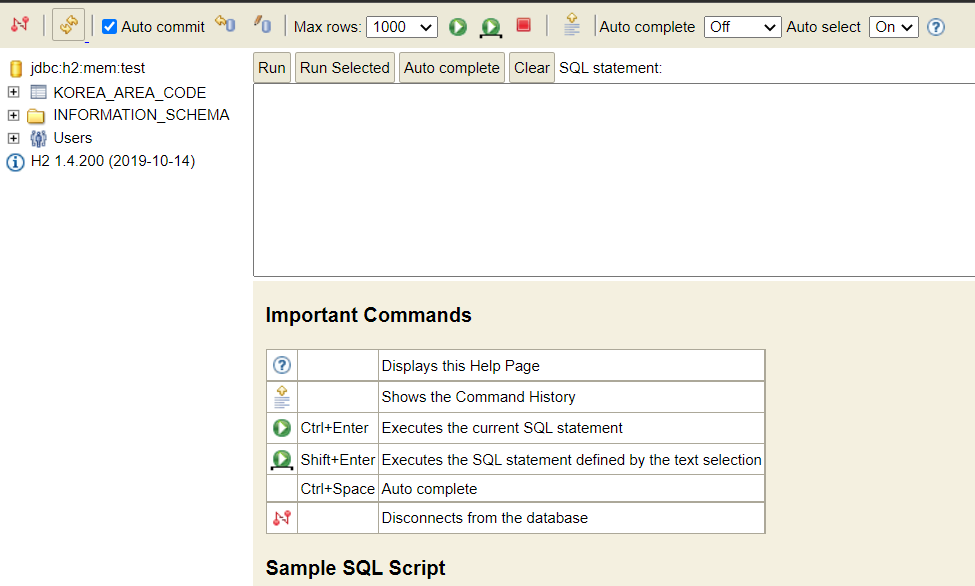The height and width of the screenshot is (586, 975).
Task: Click the 'Ctrl+Space' shortcut cell
Action: click(x=338, y=489)
